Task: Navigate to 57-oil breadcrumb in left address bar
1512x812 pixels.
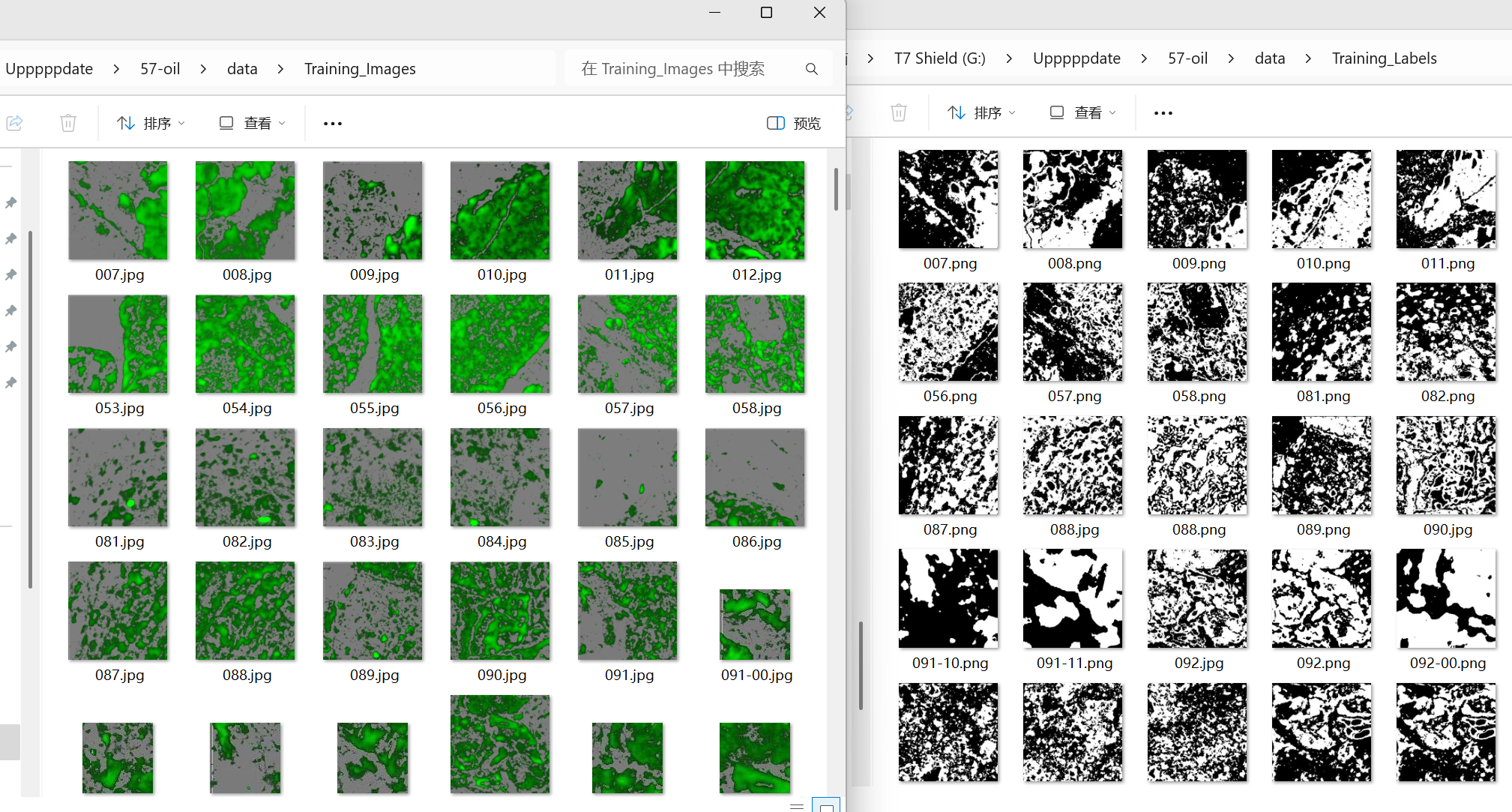Action: [160, 69]
